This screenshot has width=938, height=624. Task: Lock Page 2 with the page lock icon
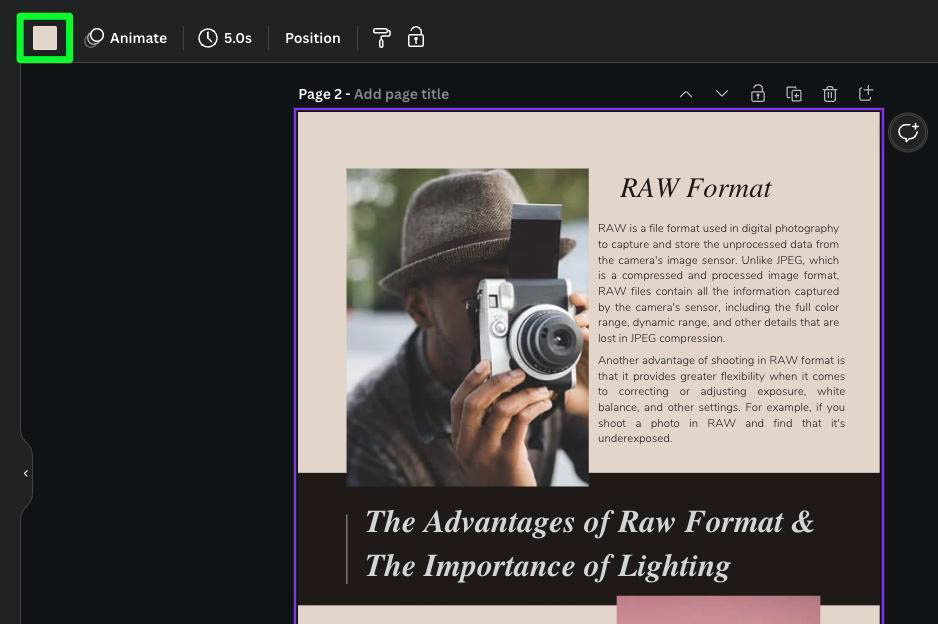(x=758, y=93)
